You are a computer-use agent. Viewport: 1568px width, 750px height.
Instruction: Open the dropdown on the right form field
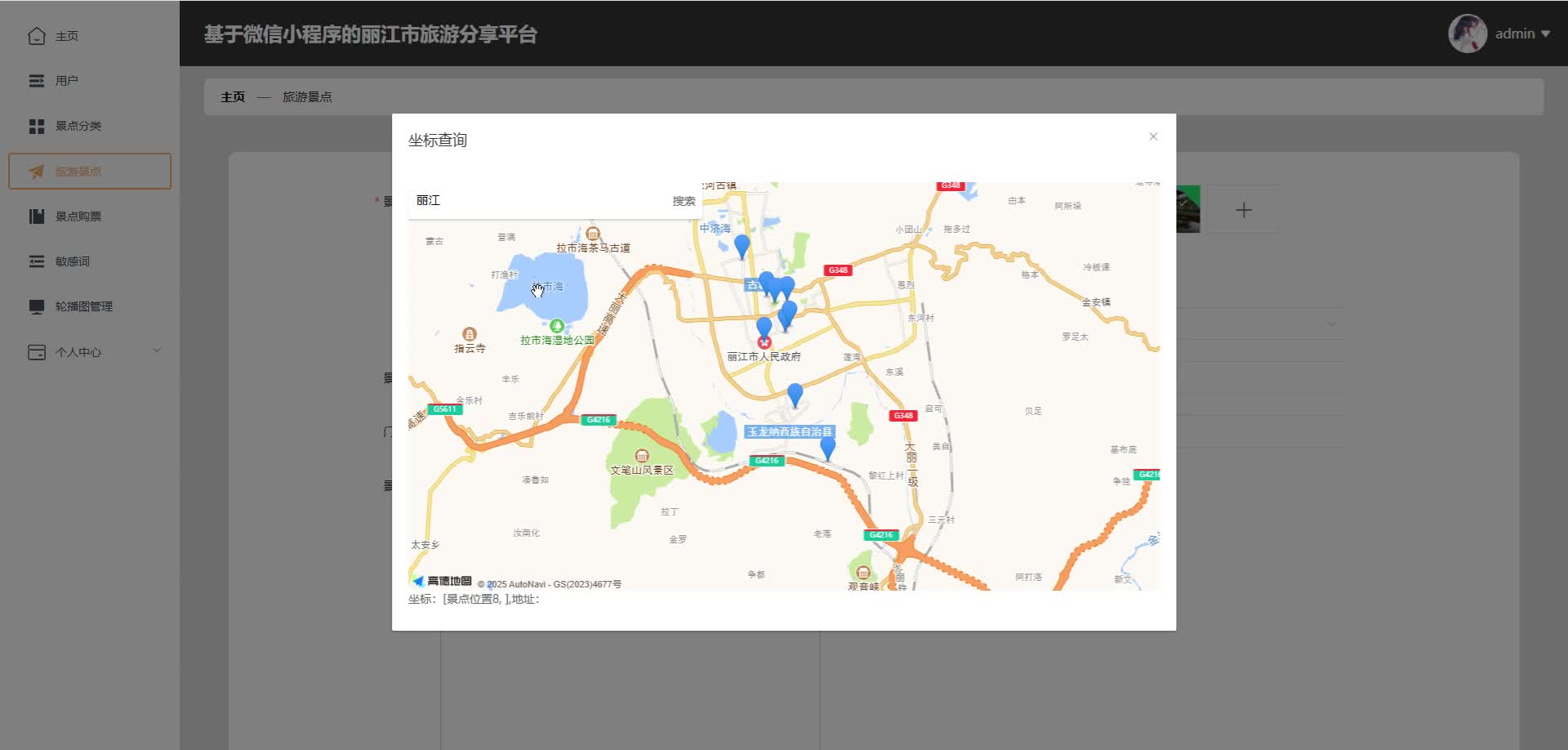pyautogui.click(x=1331, y=324)
